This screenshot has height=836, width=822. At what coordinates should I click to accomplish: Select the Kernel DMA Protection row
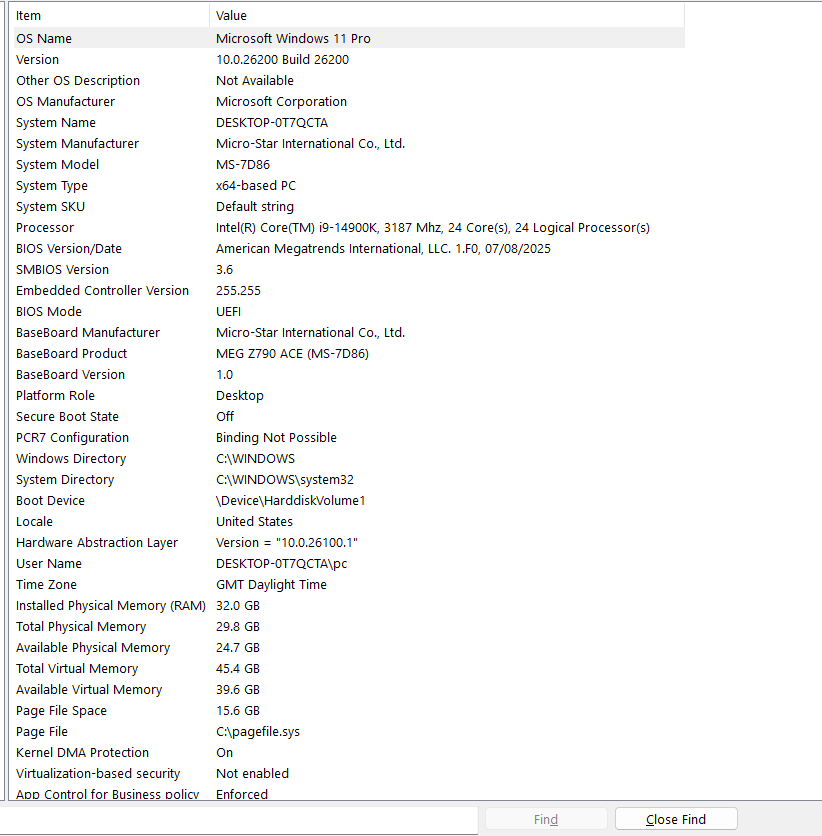tap(349, 753)
